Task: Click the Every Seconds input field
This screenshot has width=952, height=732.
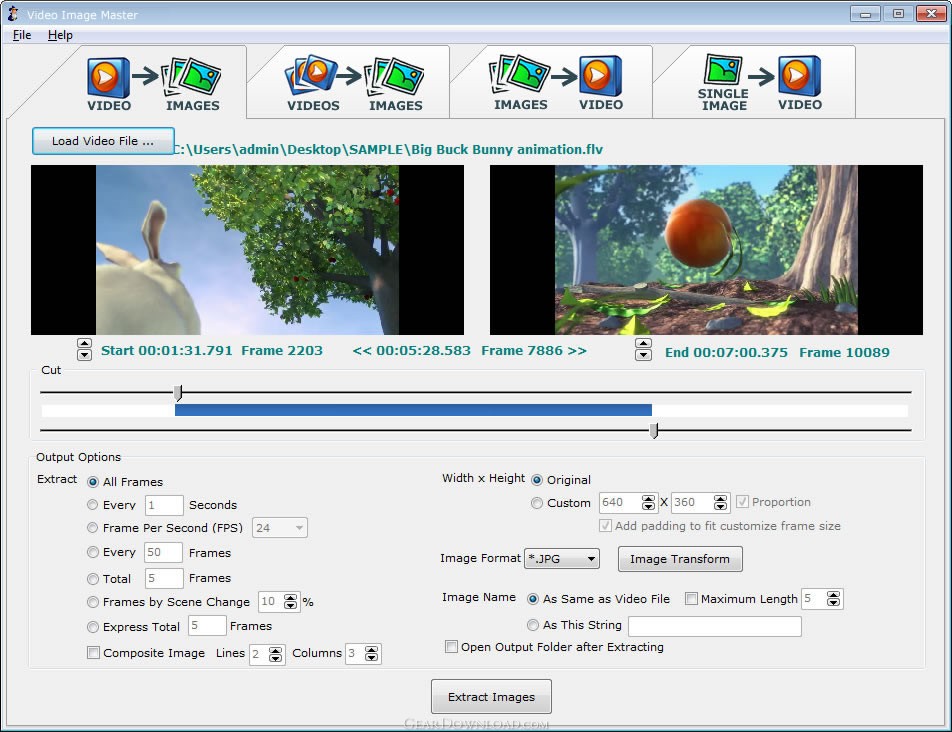Action: (164, 505)
